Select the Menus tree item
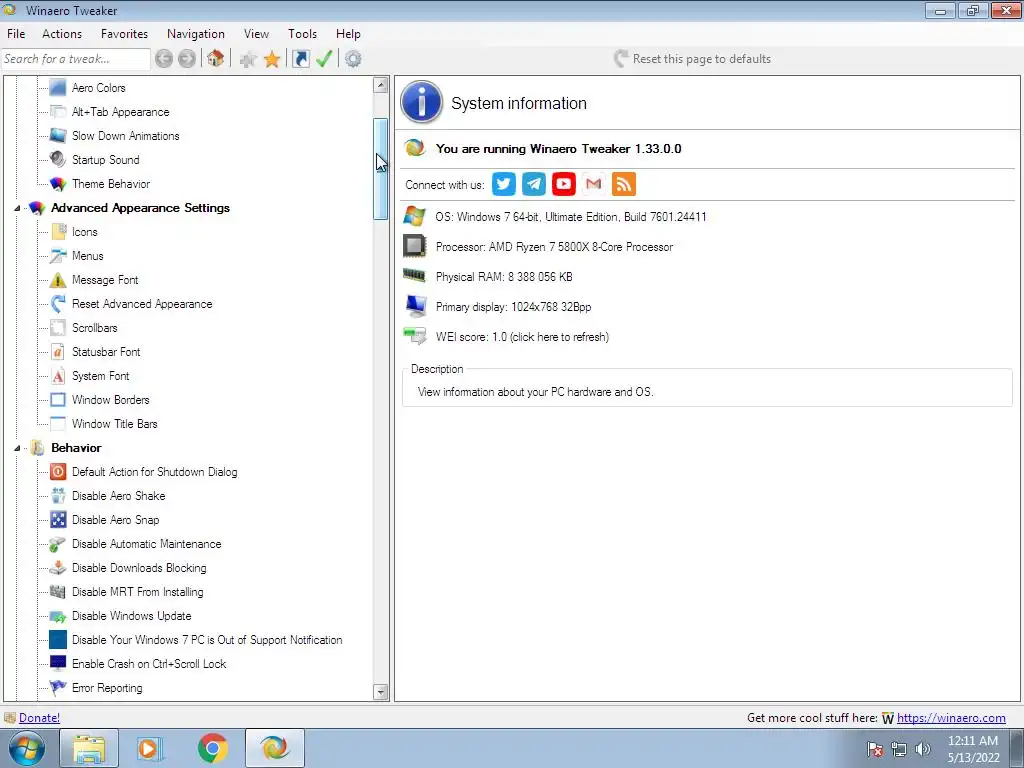The image size is (1024, 768). click(88, 256)
